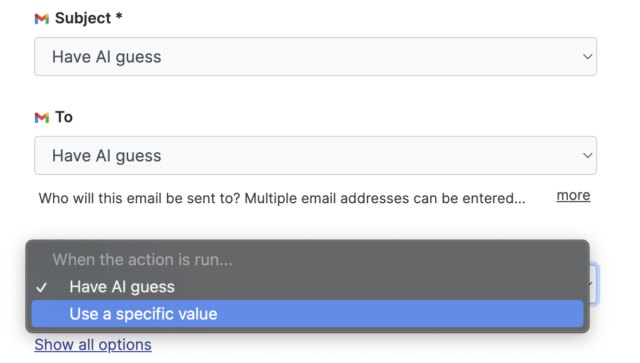Click the Gmail icon beside Subject label
Image resolution: width=640 pixels, height=363 pixels.
point(42,18)
